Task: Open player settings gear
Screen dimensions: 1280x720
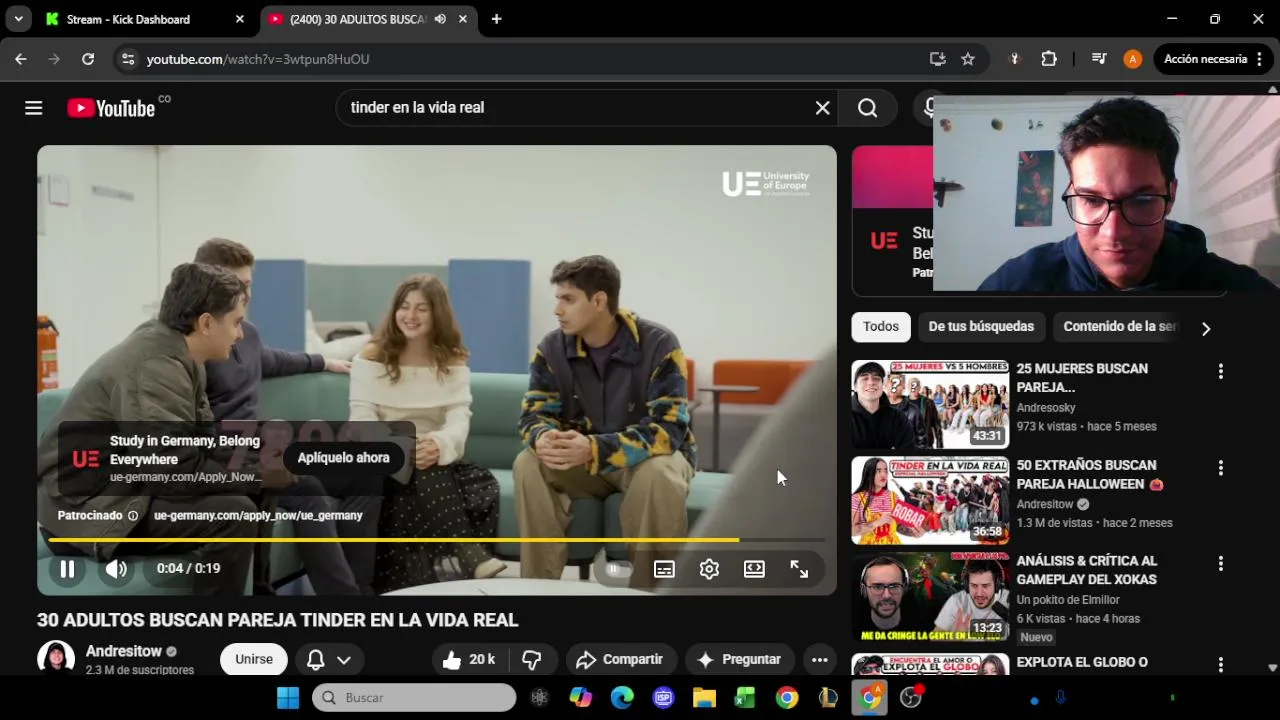Action: click(x=709, y=569)
